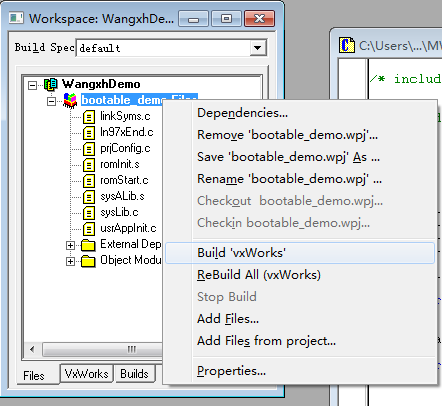Click the C source file icon in editor title
Screen dimensions: 442x406
347,45
